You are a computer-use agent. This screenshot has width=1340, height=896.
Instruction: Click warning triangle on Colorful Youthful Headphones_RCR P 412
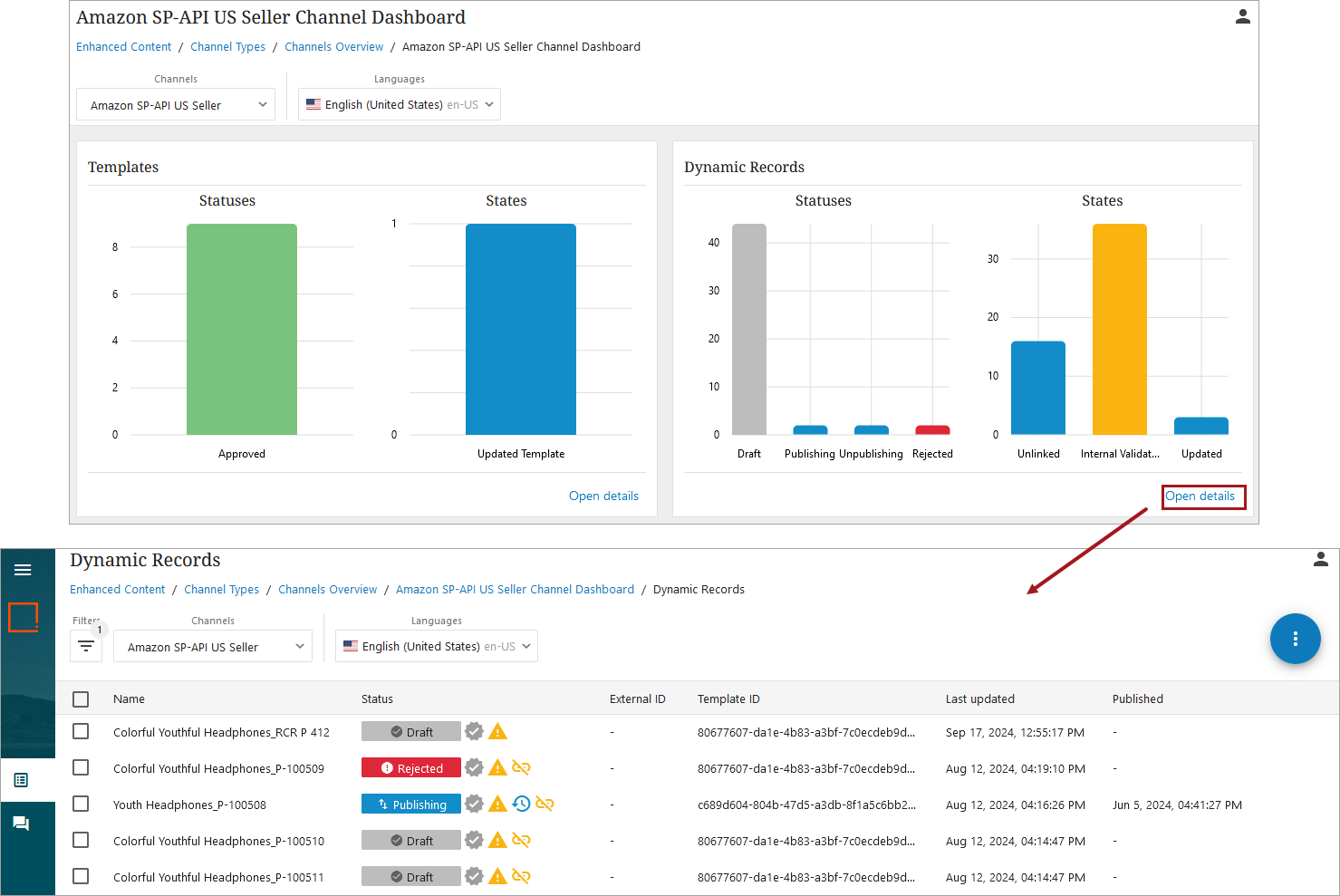tap(497, 731)
